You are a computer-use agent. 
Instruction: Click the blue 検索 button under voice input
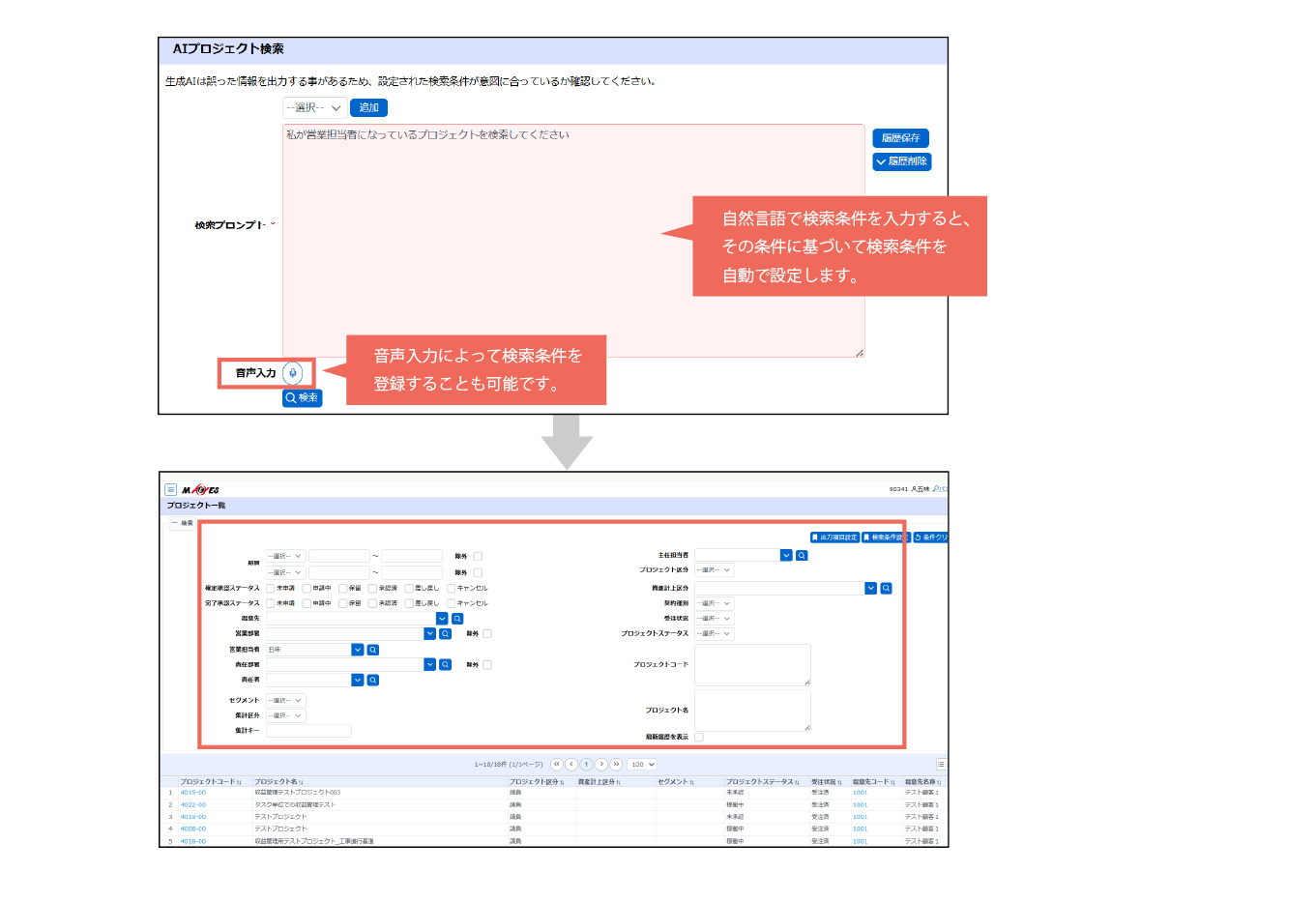click(302, 398)
